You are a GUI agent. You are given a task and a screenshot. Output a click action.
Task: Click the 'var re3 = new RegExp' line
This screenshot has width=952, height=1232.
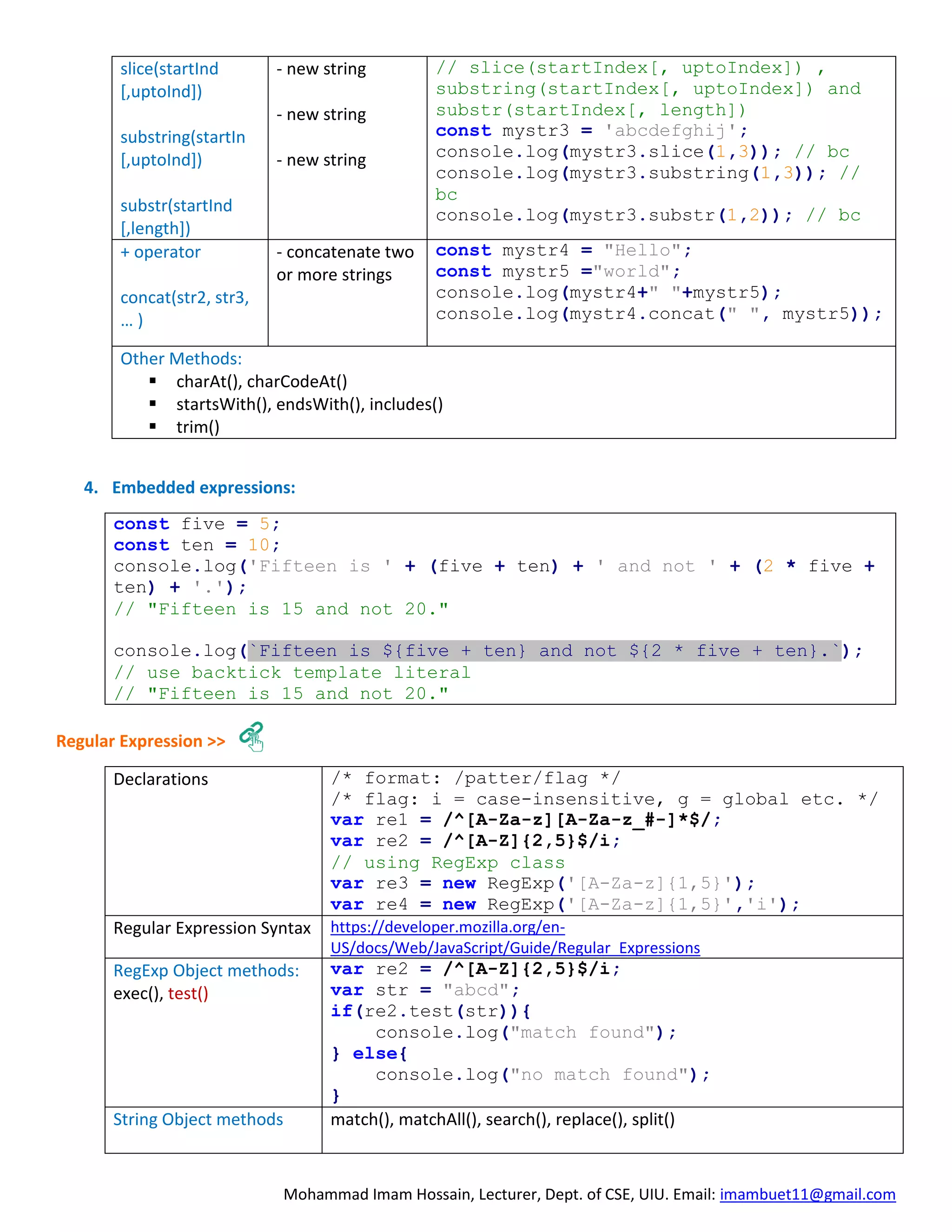coord(542,883)
